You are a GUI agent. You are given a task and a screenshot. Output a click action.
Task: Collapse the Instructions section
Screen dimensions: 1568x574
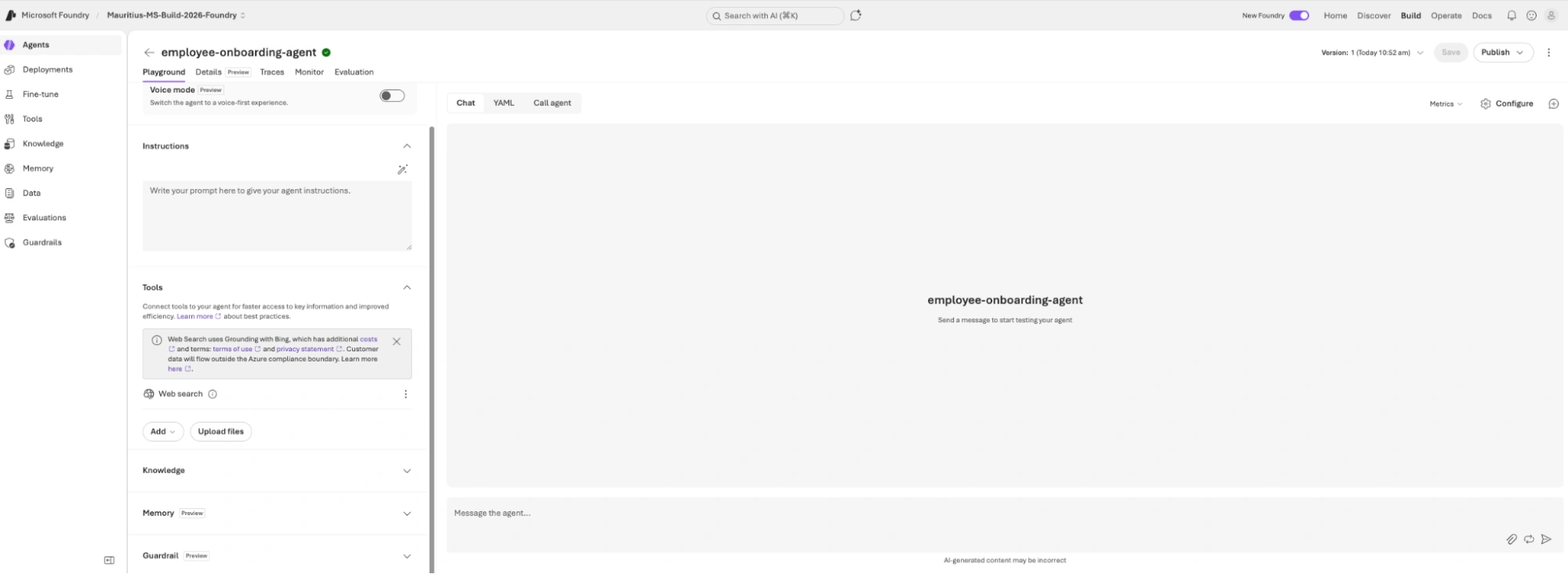[407, 146]
